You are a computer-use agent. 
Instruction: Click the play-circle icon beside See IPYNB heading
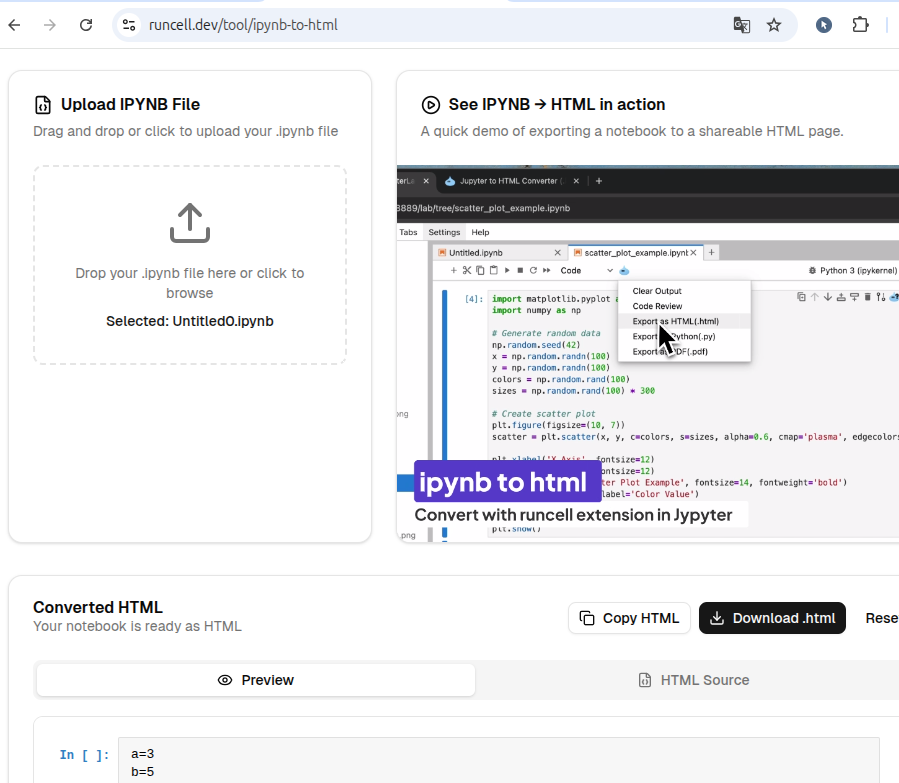tap(431, 105)
